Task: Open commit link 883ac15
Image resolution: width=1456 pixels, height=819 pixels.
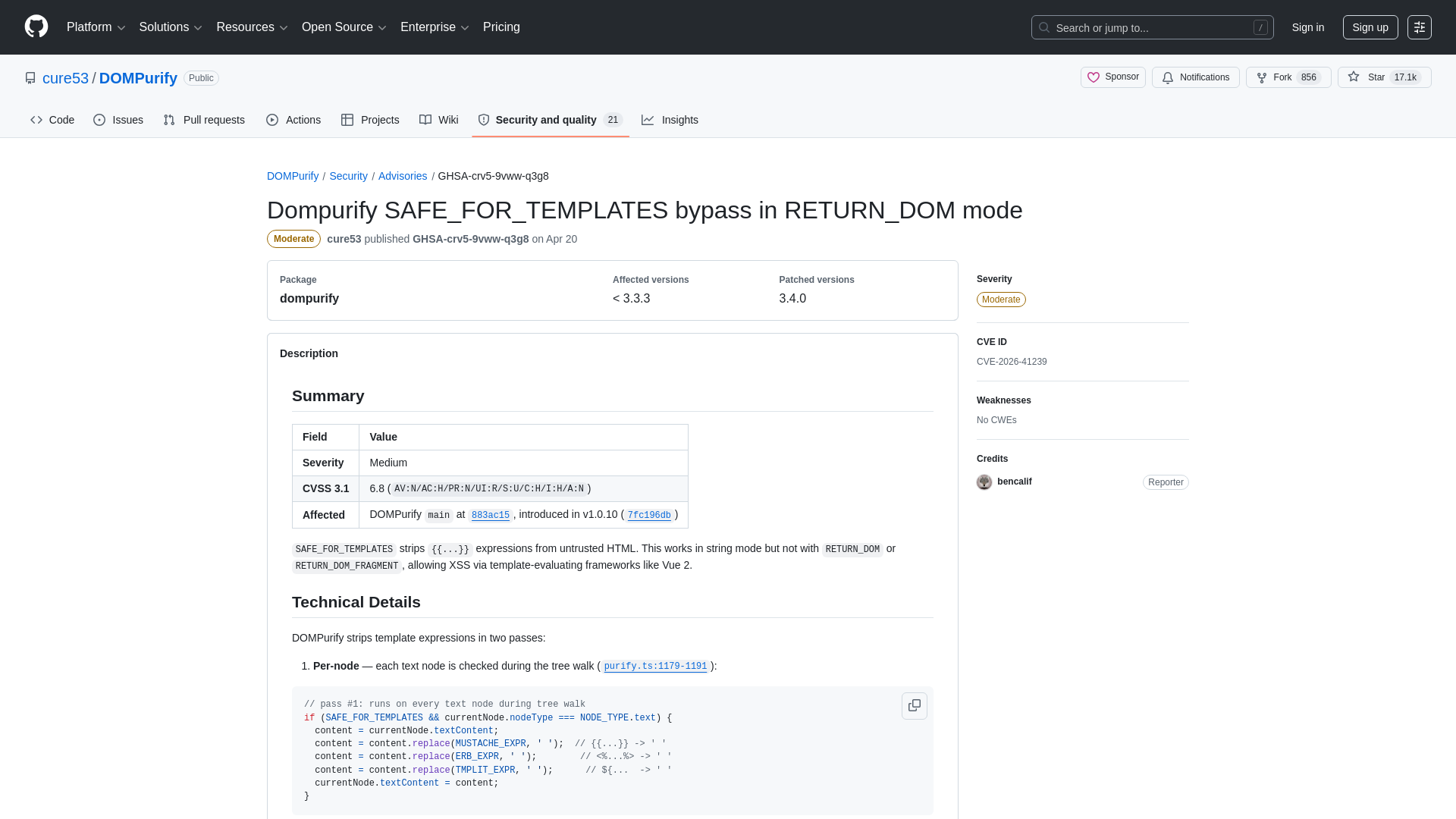Action: point(491,516)
